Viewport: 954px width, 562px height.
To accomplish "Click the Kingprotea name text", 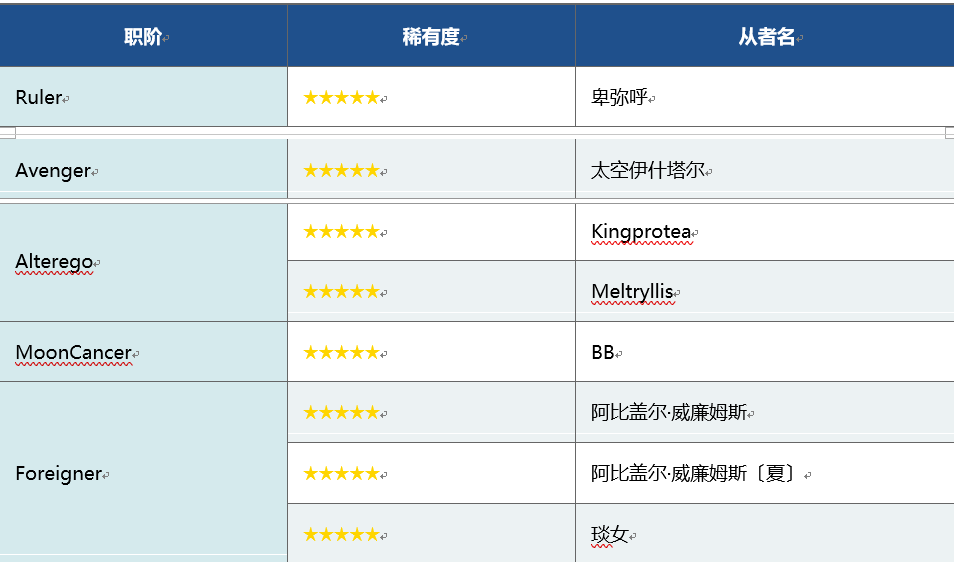I will tap(640, 232).
